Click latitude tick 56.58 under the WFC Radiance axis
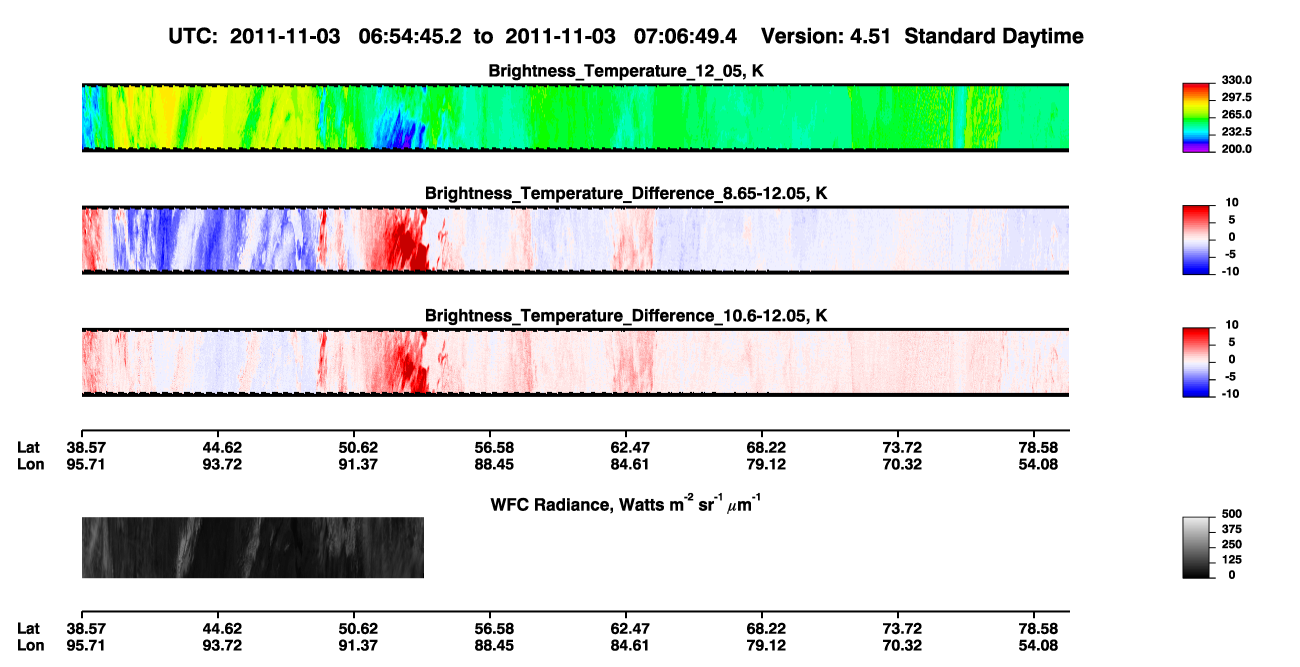1300x667 pixels. coord(494,628)
